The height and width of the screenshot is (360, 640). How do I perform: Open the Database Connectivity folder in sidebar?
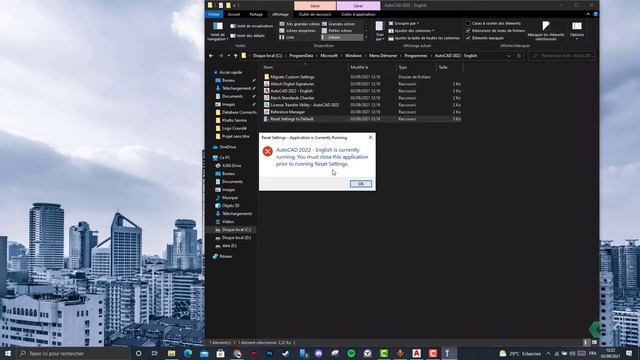(x=239, y=112)
